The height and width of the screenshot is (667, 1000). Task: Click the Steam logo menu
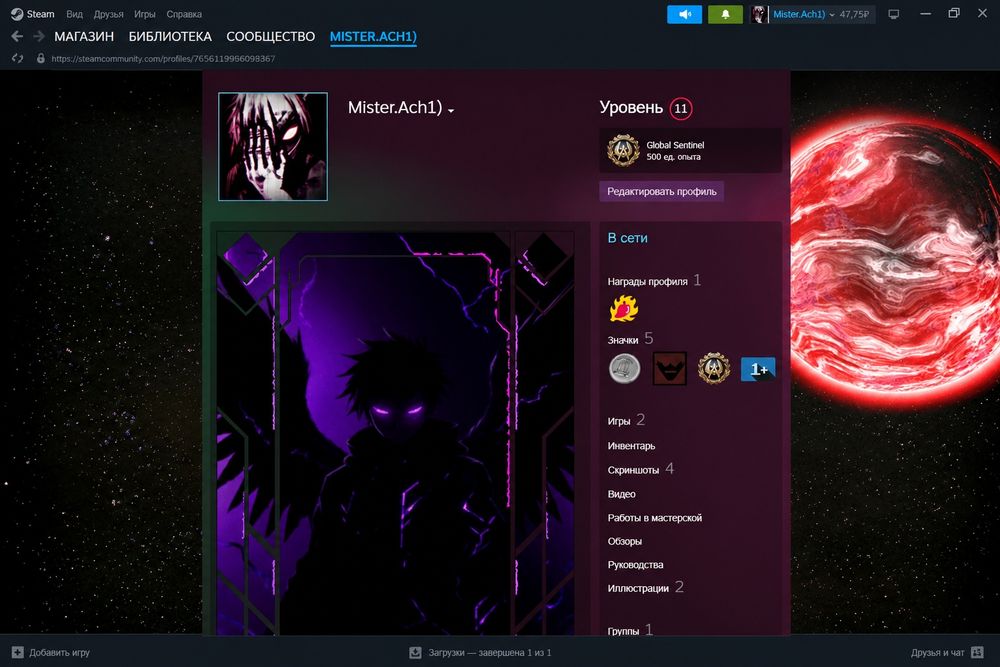coord(33,14)
